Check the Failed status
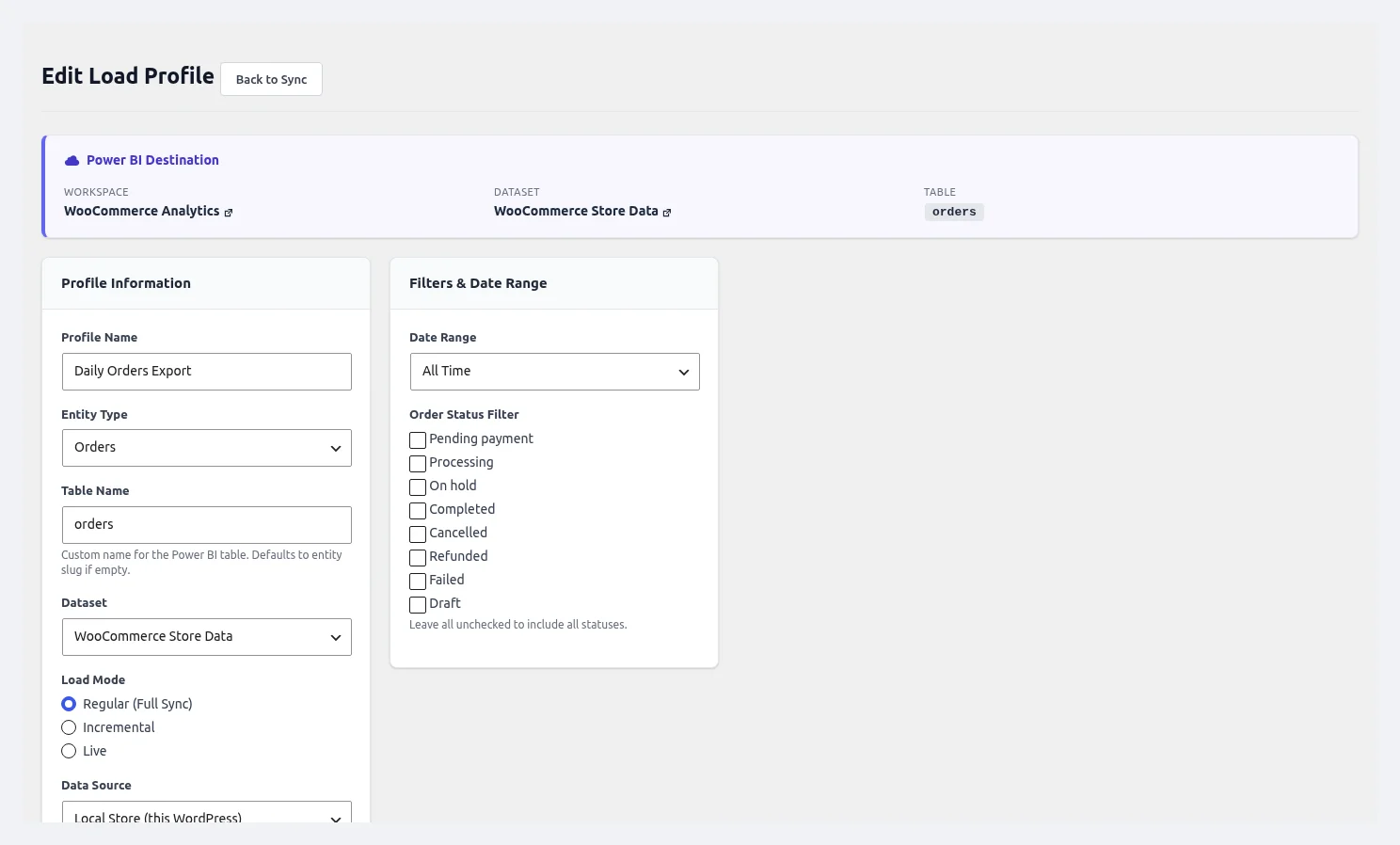Viewport: 1400px width, 845px height. tap(418, 581)
